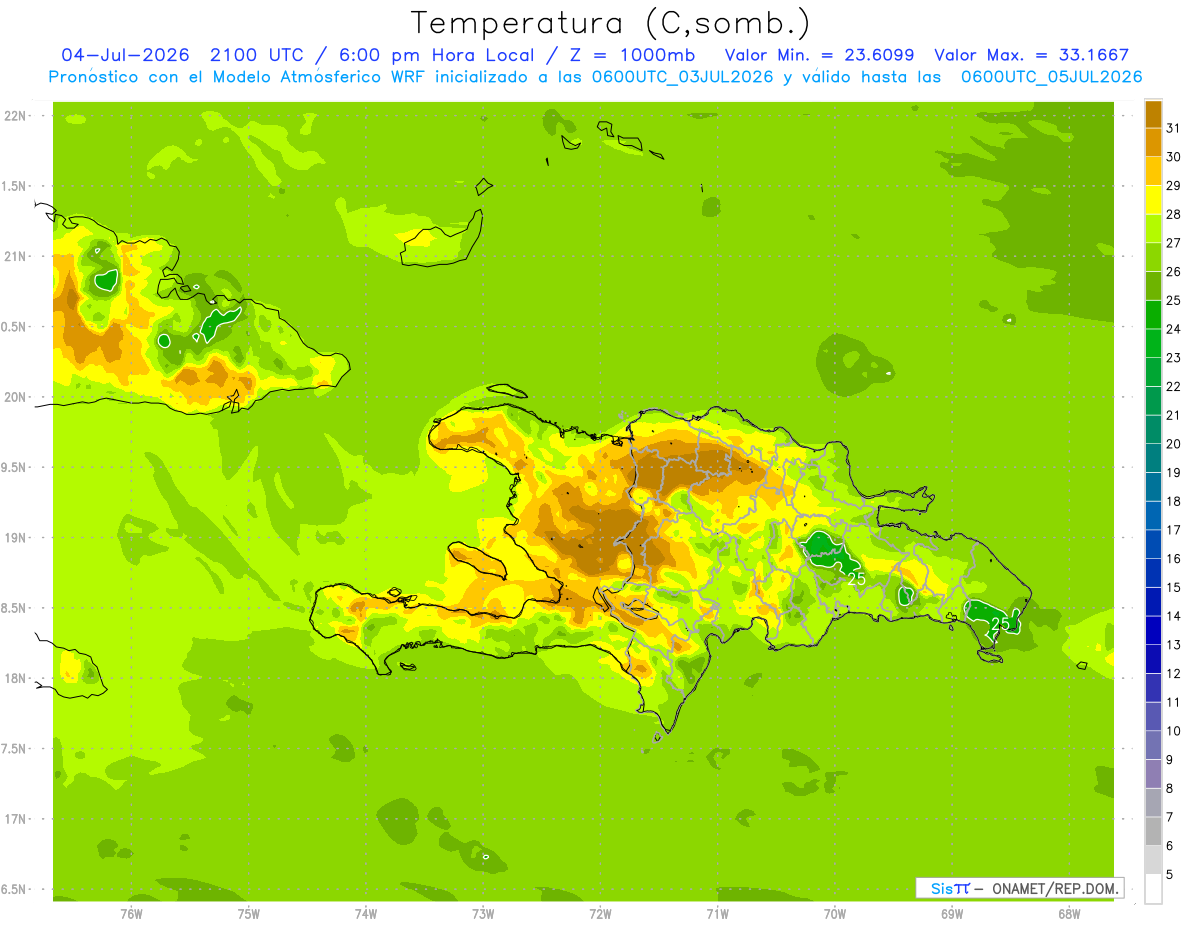Click the legend band between 12 and 13
This screenshot has height=927, width=1200.
1153,660
